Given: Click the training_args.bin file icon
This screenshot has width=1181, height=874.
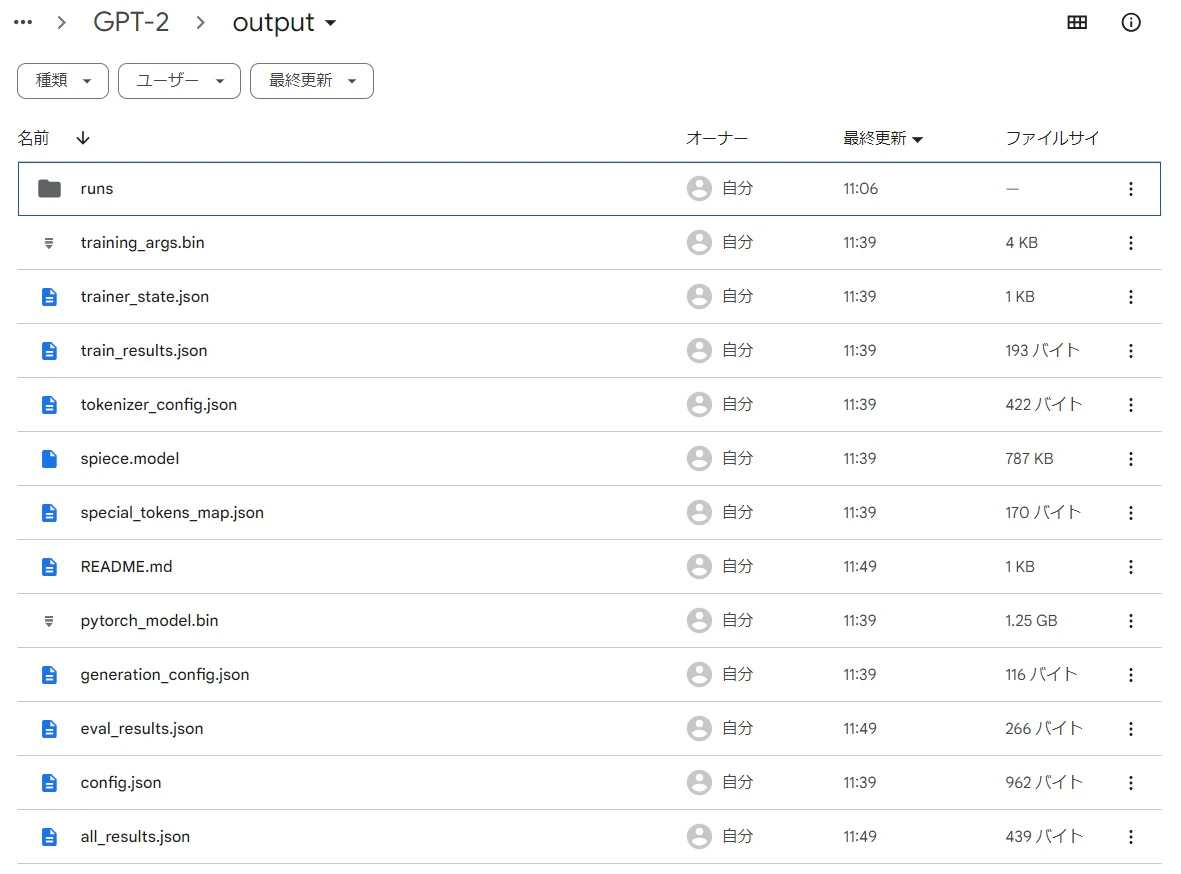Looking at the screenshot, I should point(49,243).
